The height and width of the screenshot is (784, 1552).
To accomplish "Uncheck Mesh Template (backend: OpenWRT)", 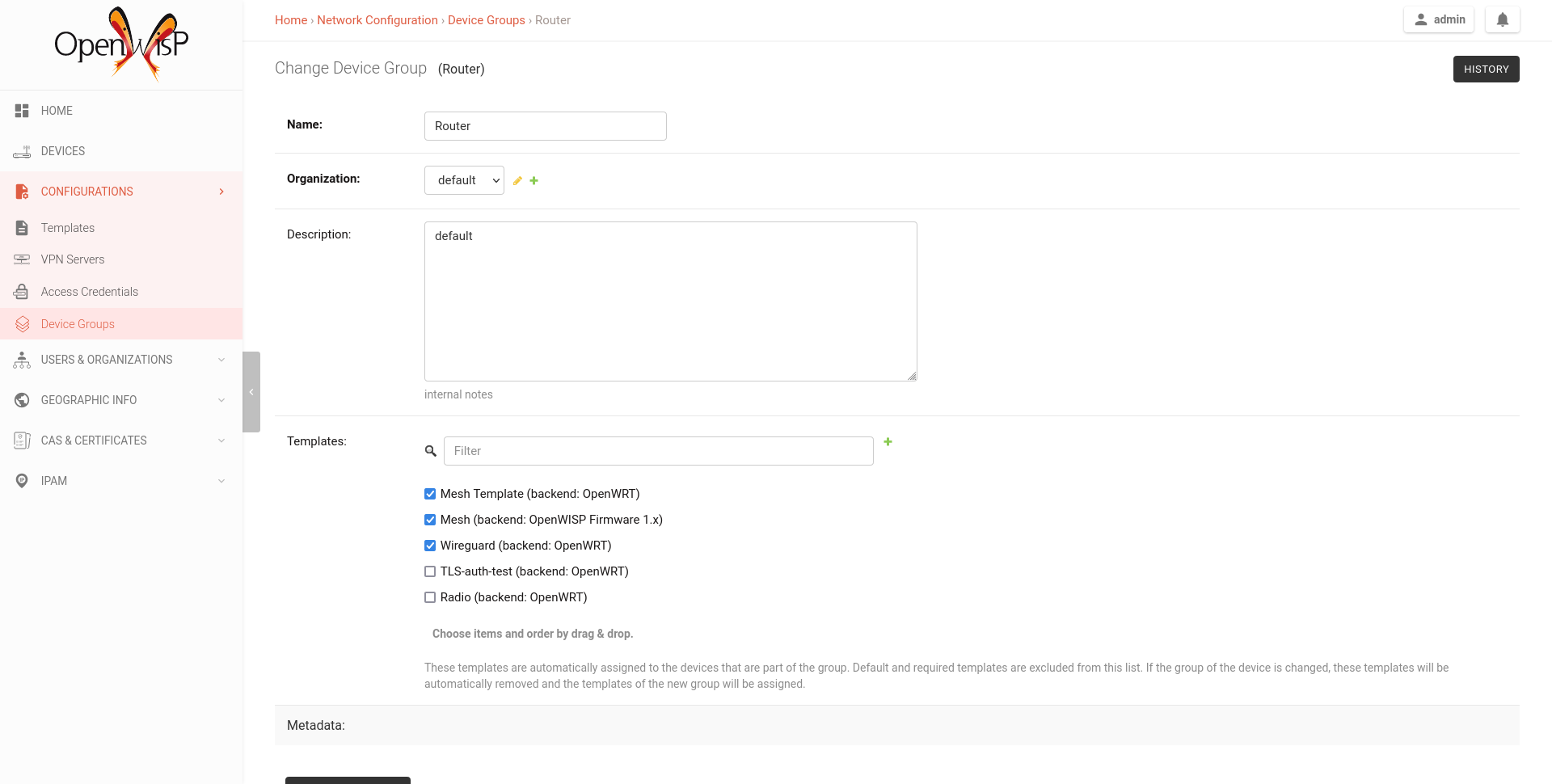I will (430, 494).
